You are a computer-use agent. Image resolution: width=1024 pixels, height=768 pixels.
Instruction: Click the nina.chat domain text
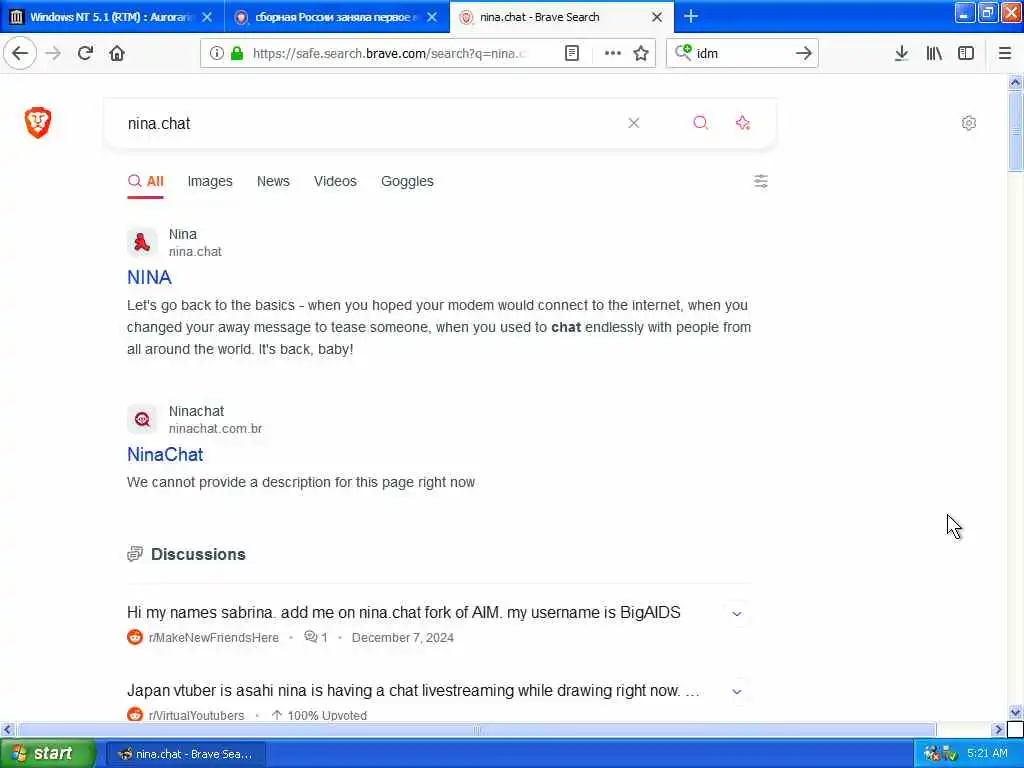195,251
